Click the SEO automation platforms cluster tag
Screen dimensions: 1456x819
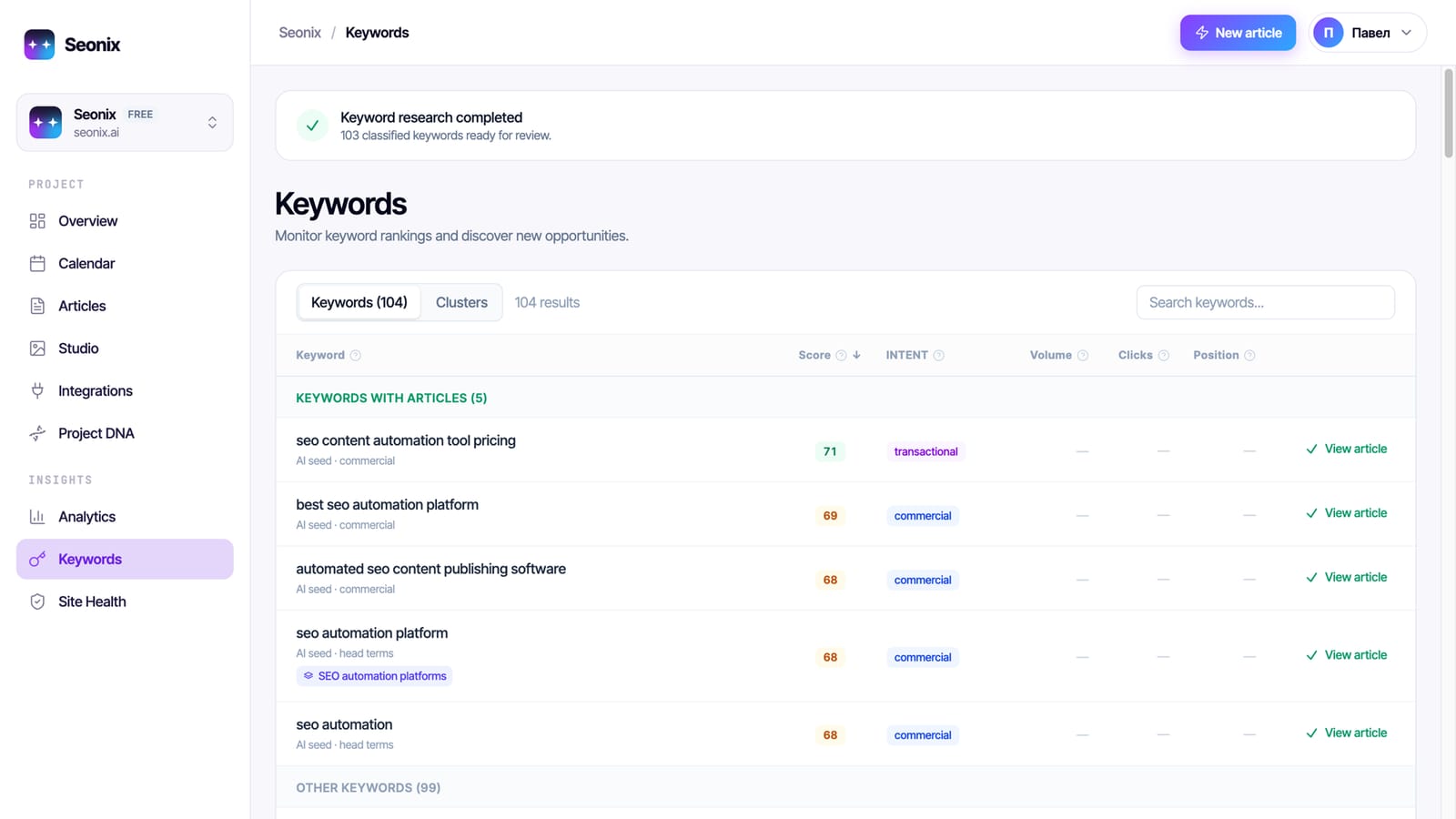click(374, 676)
